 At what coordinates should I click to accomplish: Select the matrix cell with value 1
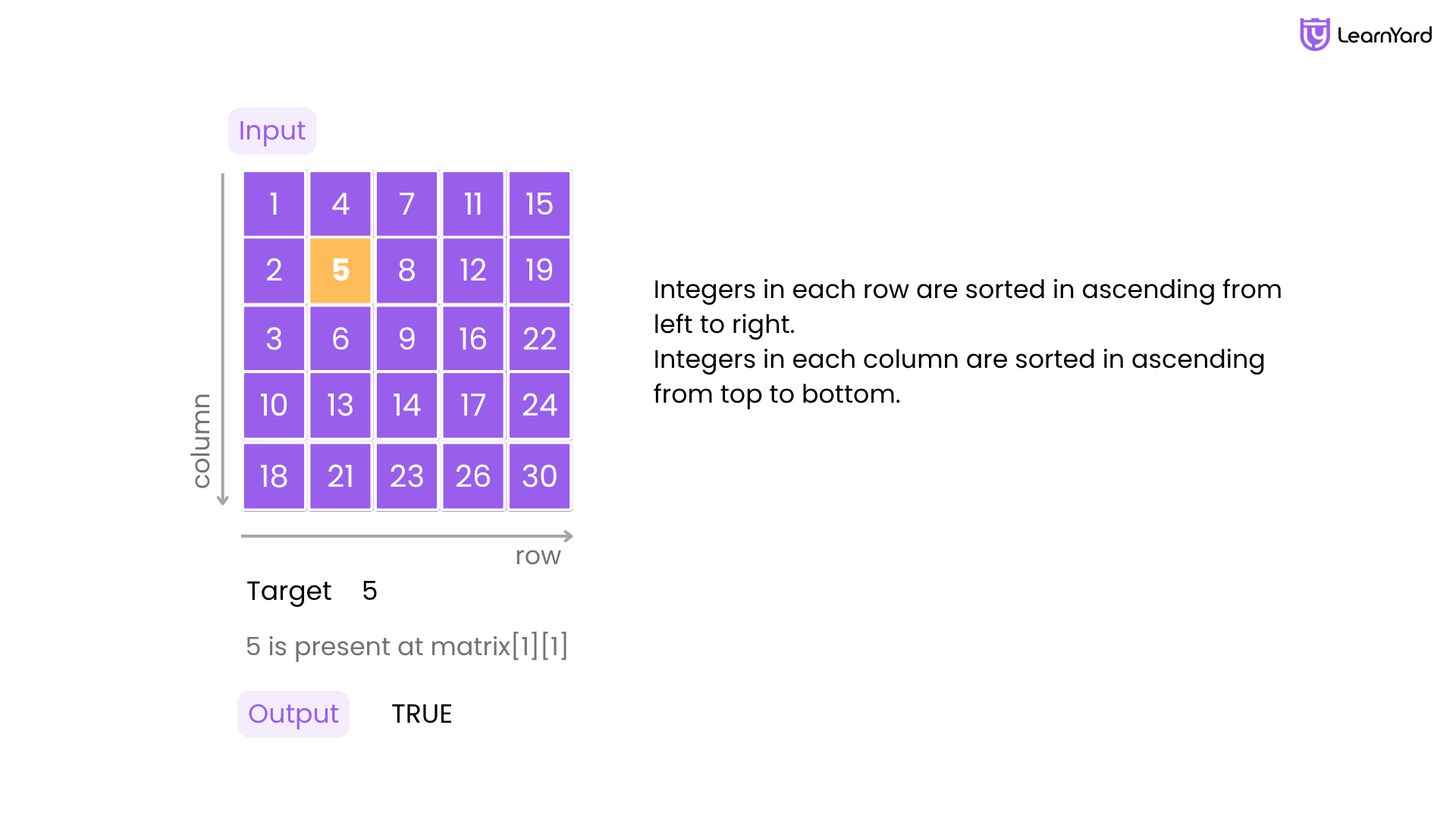(274, 204)
